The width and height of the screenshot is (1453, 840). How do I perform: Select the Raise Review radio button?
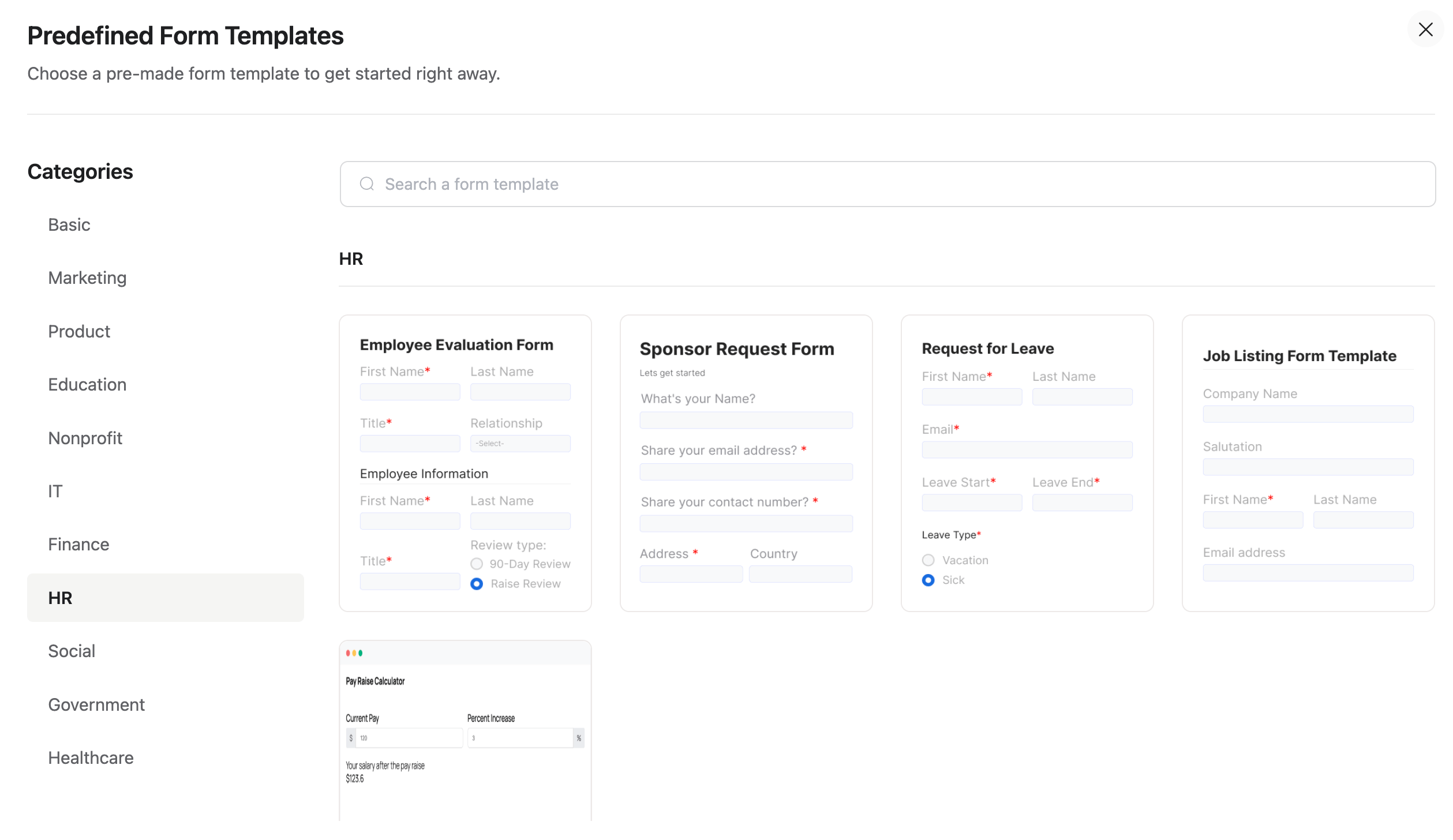click(476, 583)
